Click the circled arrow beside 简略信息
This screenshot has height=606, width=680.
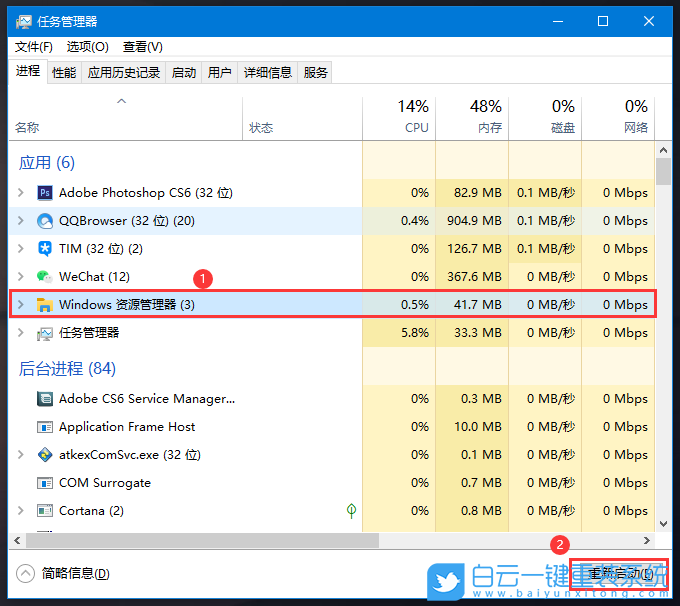25,573
